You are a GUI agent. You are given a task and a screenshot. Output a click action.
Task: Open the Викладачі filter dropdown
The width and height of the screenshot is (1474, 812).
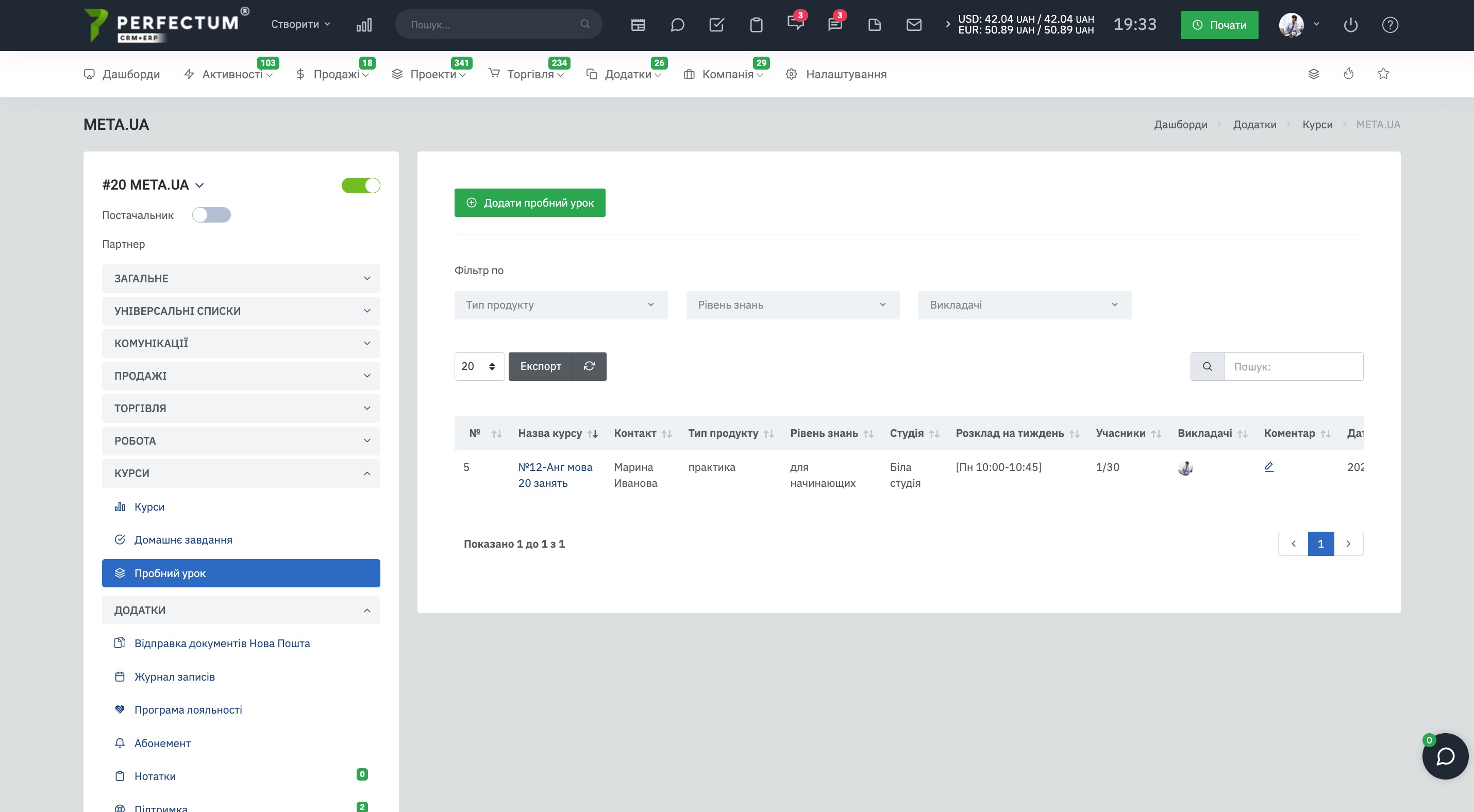pyautogui.click(x=1025, y=306)
